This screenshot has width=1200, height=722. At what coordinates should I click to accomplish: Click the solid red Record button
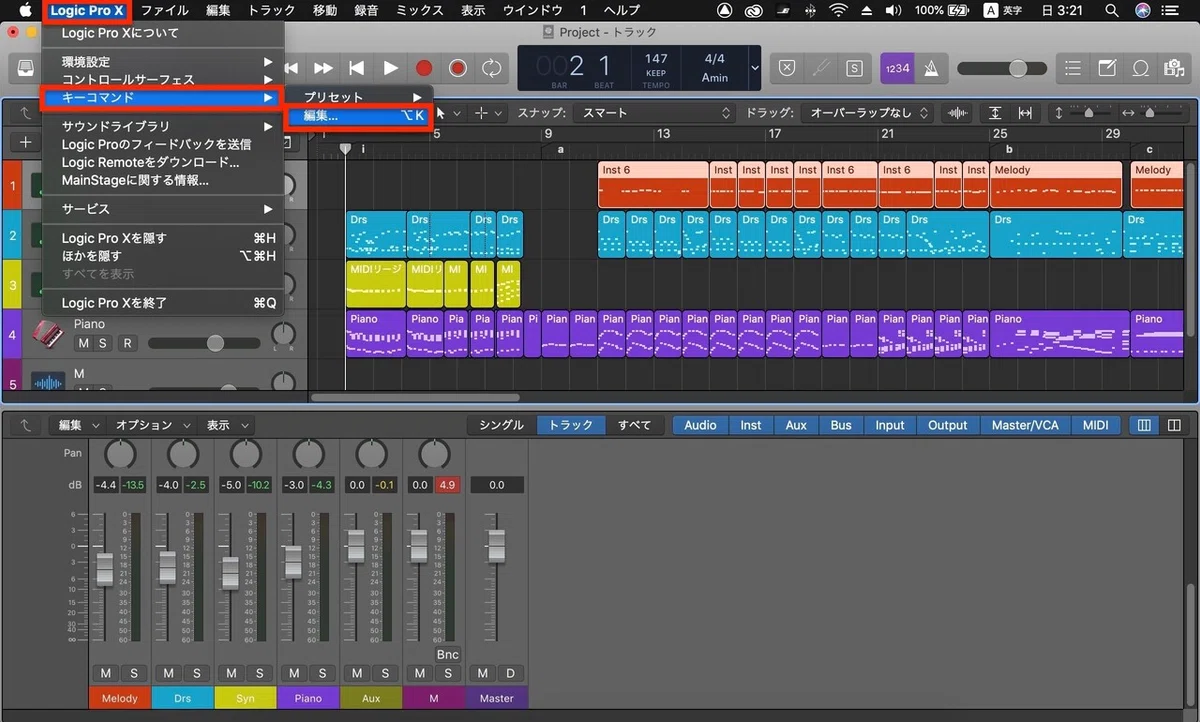click(x=424, y=68)
